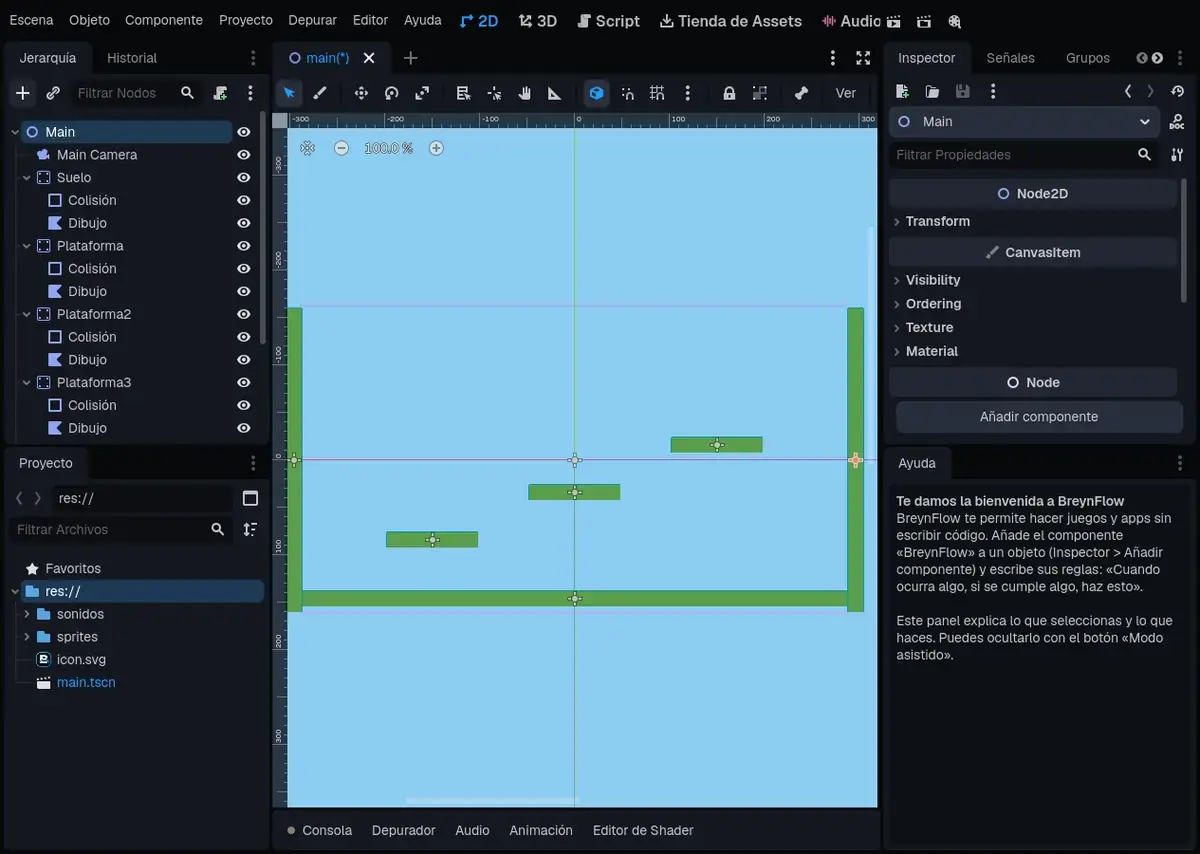Select the Rotate mode tool icon

coord(392,93)
